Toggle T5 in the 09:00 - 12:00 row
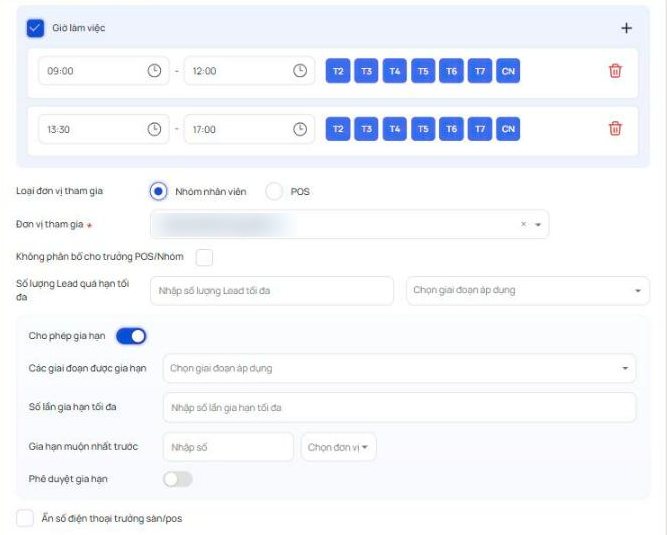The height and width of the screenshot is (535, 667). (423, 71)
